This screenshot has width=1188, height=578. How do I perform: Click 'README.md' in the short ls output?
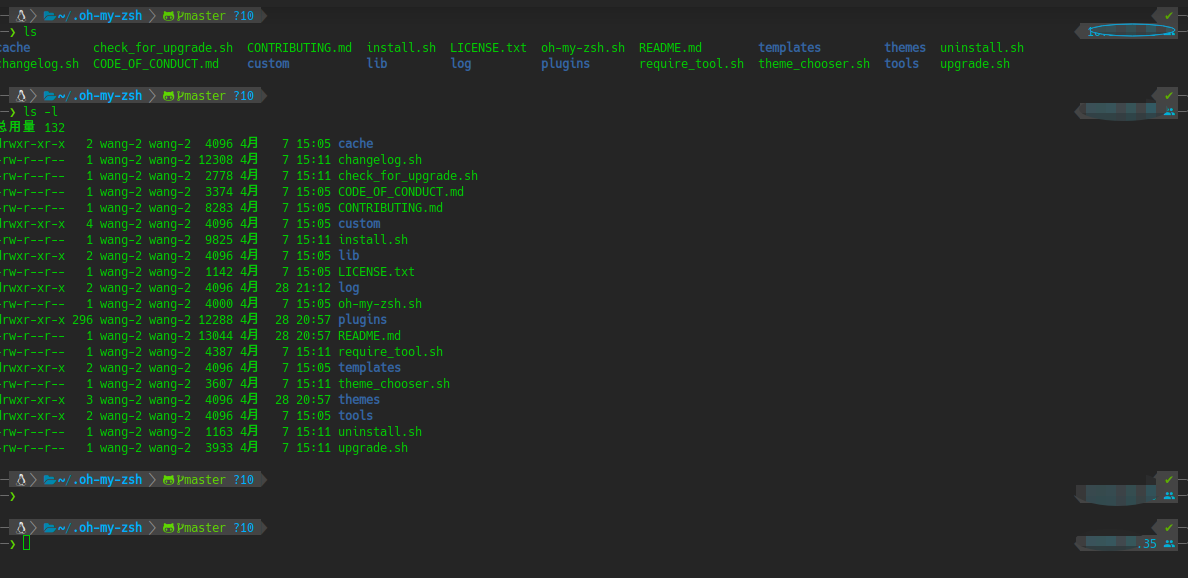tap(670, 48)
